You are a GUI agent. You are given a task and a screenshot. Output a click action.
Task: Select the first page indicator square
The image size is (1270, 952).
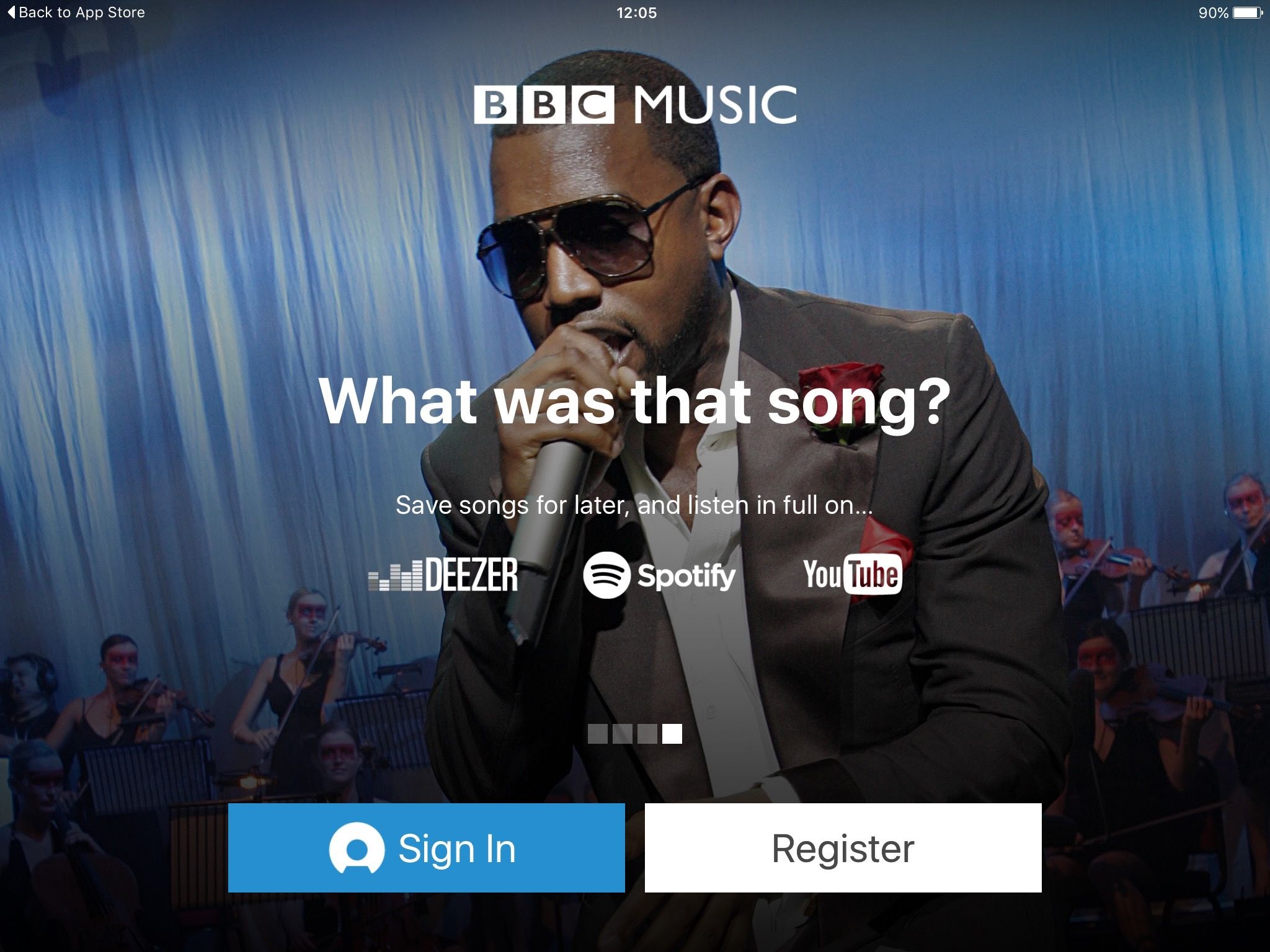tap(598, 734)
